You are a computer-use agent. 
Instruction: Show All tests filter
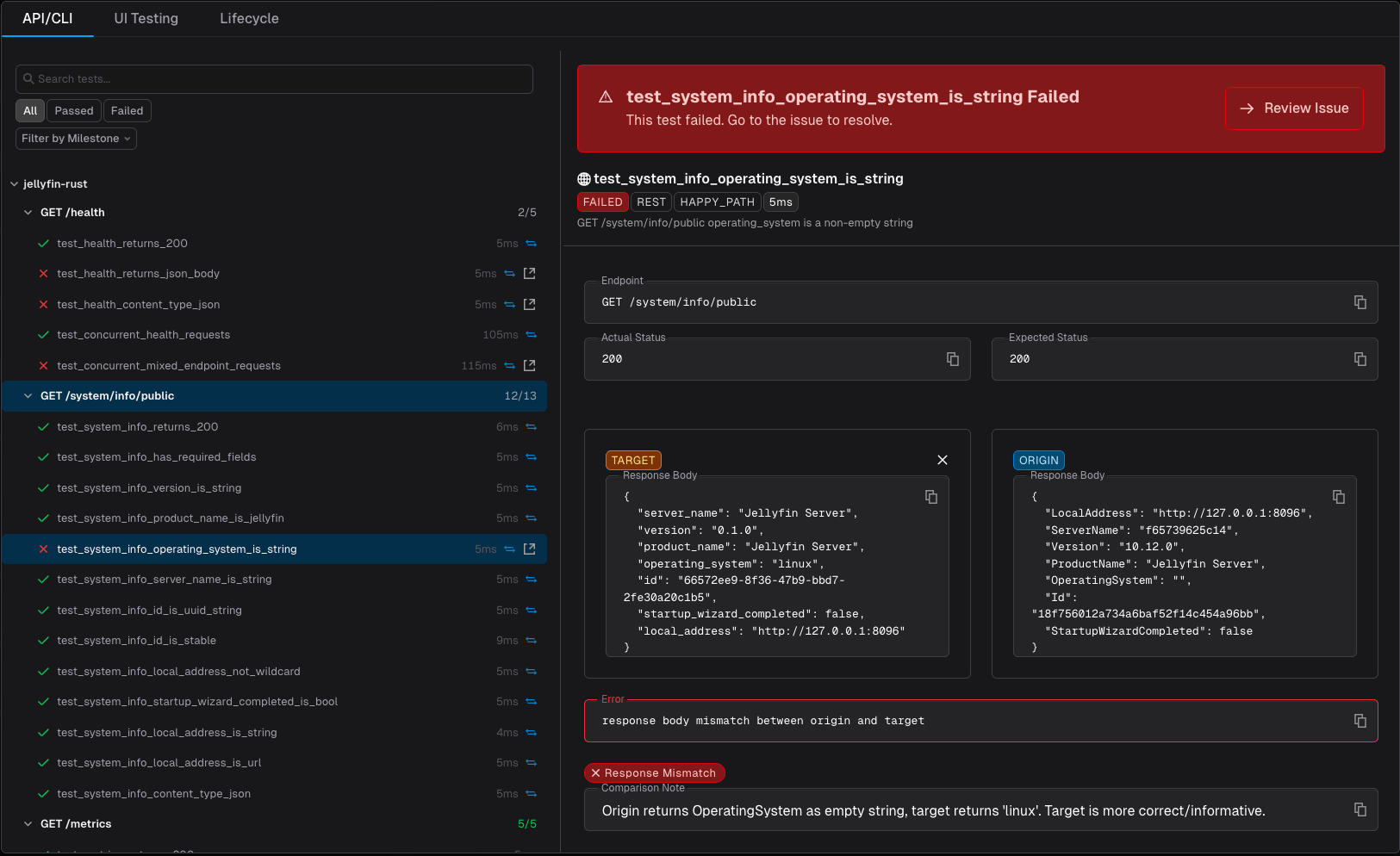pos(30,111)
